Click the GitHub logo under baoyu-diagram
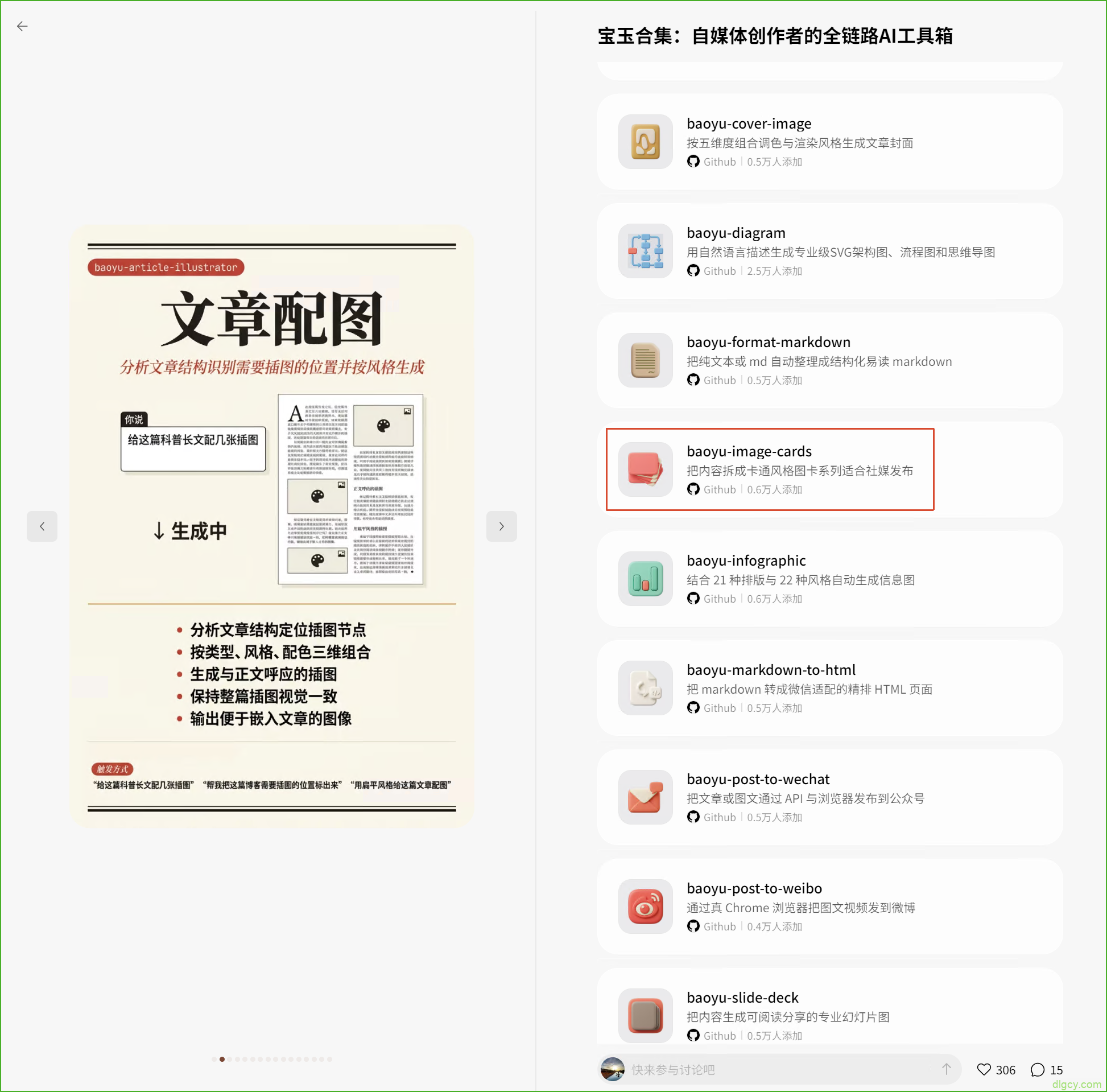The width and height of the screenshot is (1107, 1092). (693, 270)
